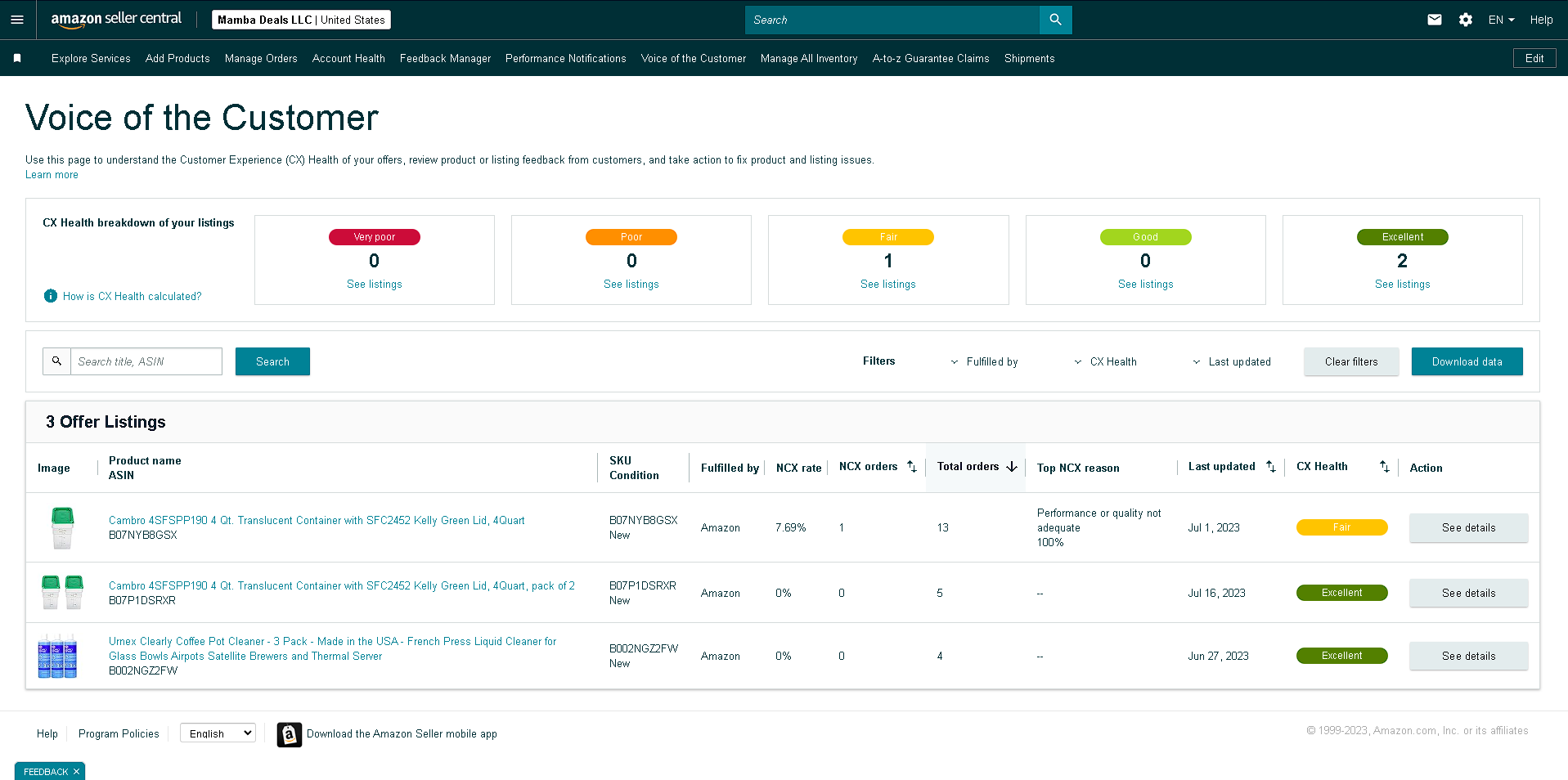
Task: Open the settings gear icon
Action: [x=1466, y=20]
